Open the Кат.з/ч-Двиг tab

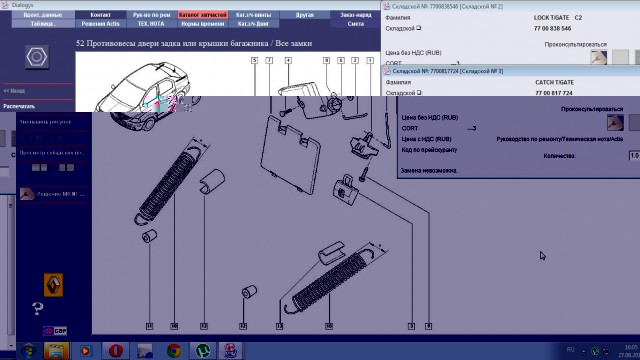253,24
